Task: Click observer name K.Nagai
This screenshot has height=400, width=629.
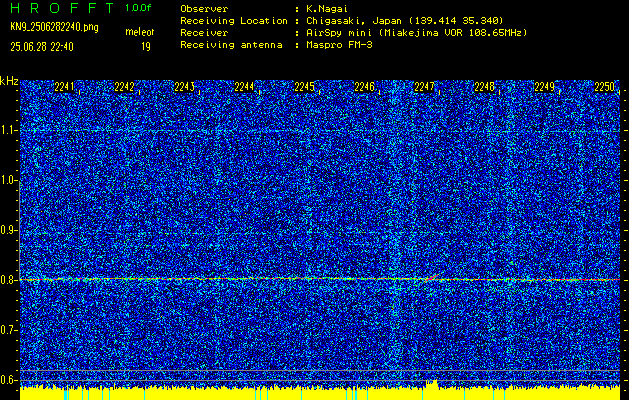Action: [326, 8]
